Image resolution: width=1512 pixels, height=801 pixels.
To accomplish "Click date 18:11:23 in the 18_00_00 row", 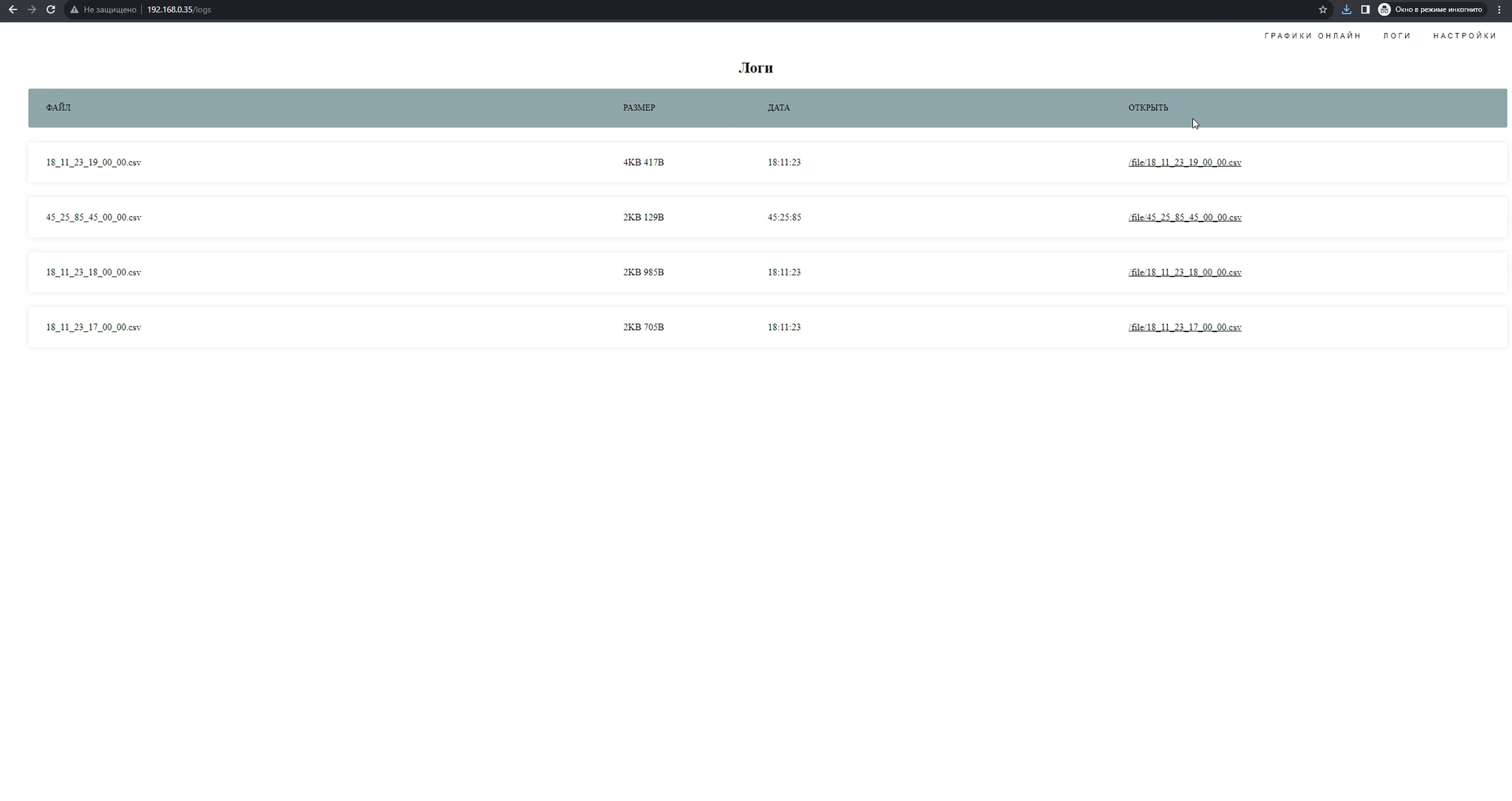I will (x=784, y=272).
